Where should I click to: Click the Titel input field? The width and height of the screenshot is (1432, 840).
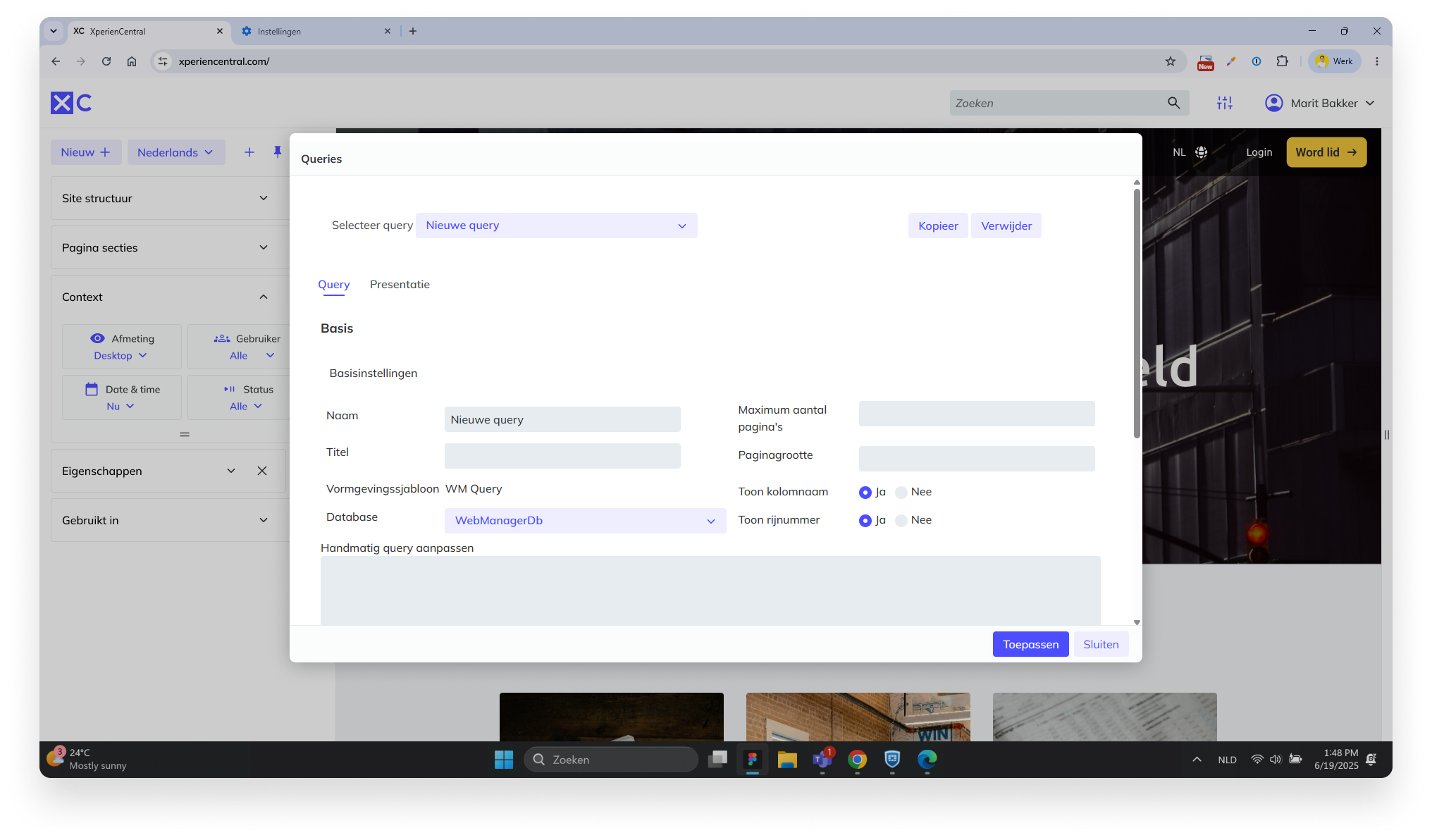[562, 456]
